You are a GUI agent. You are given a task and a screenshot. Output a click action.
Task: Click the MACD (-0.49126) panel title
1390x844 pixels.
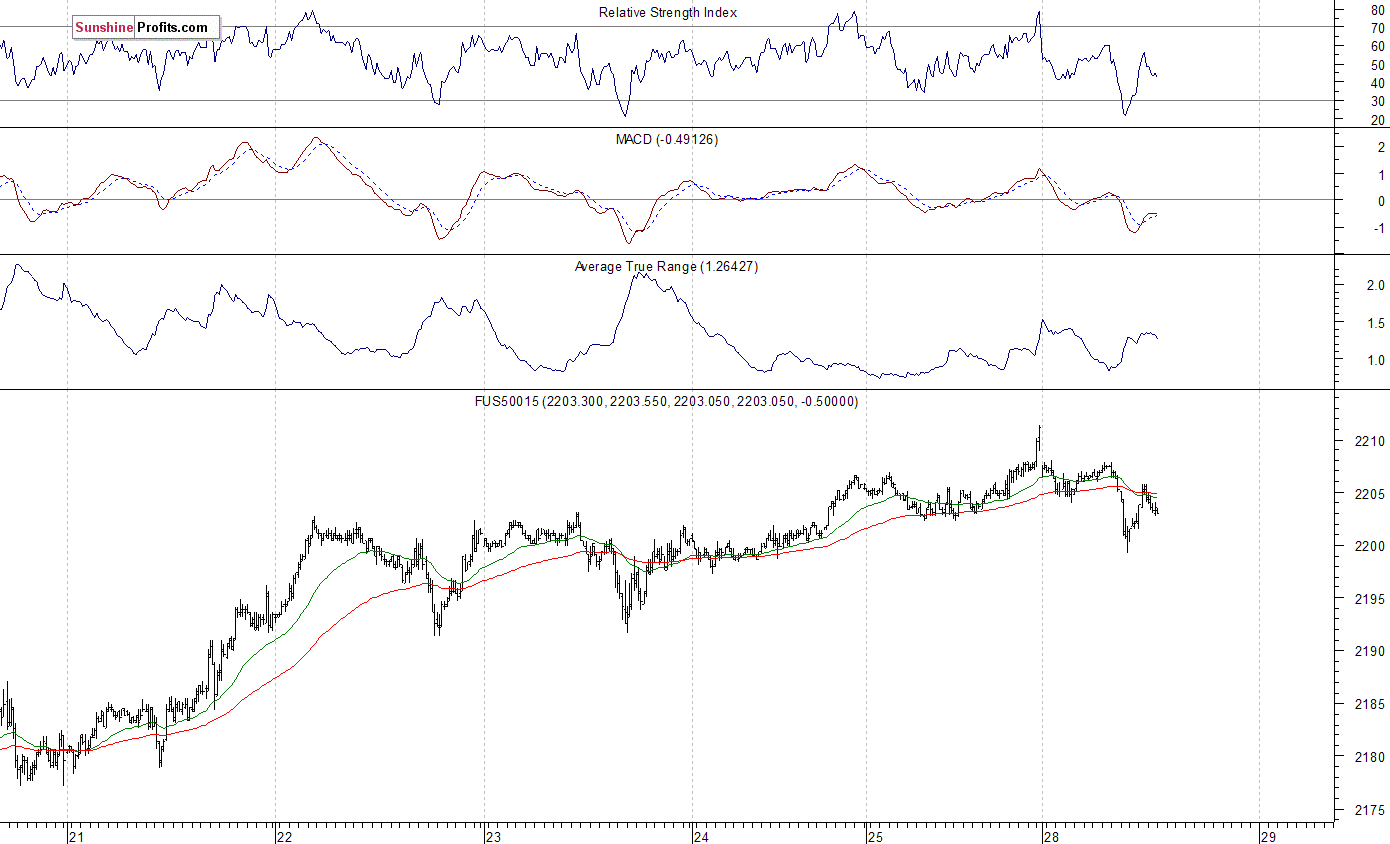coord(667,139)
